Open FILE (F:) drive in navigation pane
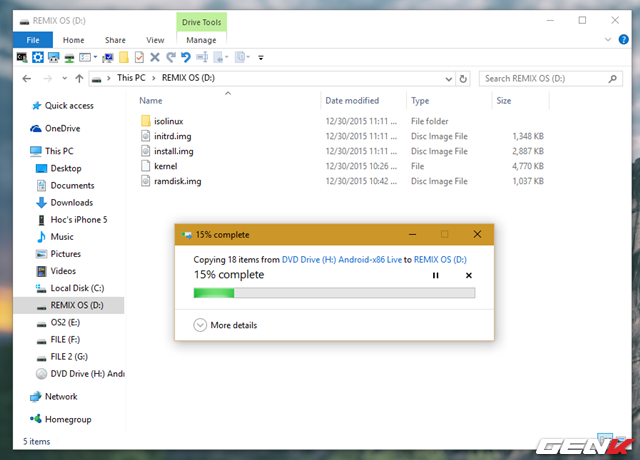Screen dimensions: 640x460 point(65,340)
